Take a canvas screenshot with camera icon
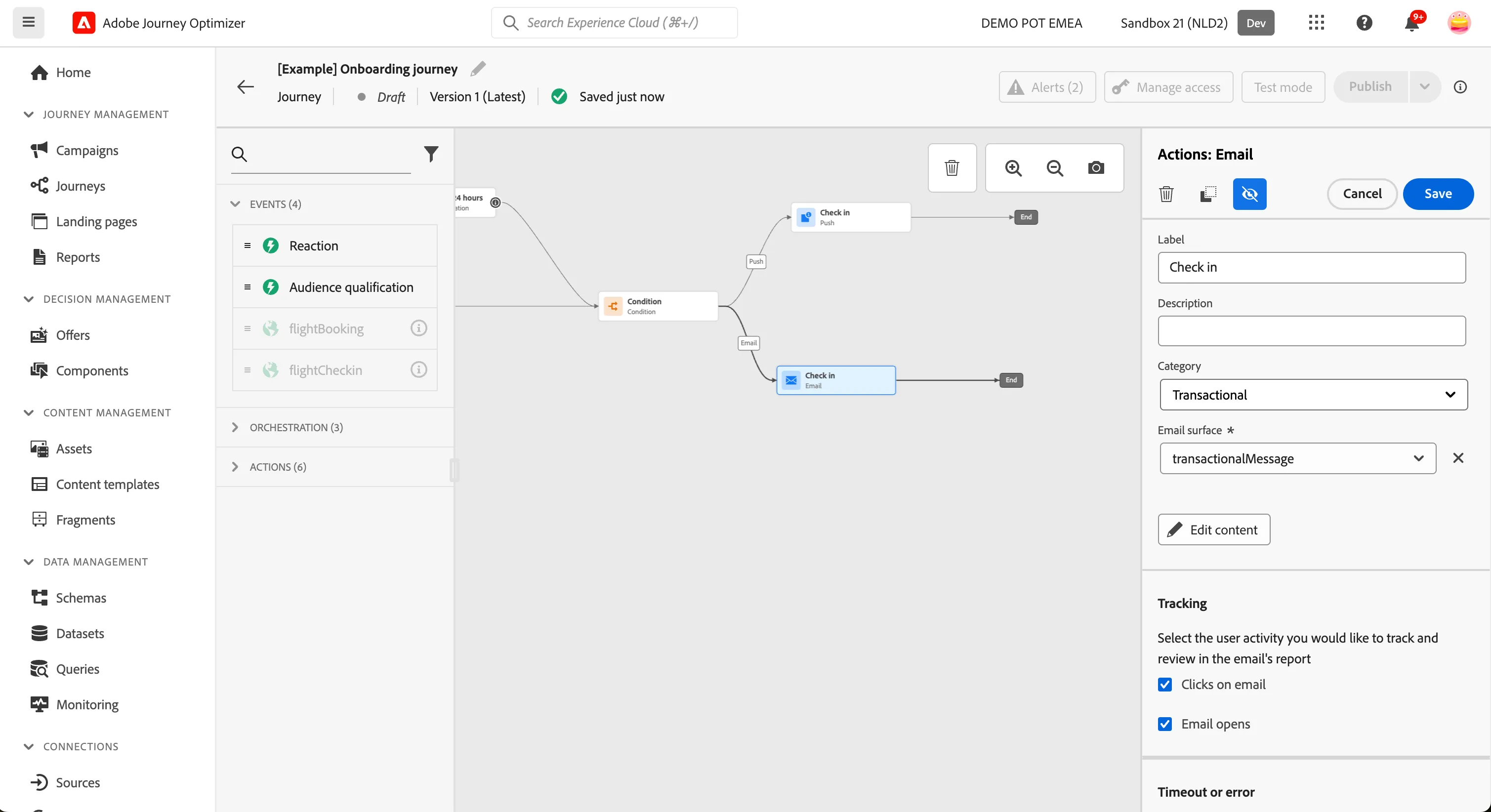Screen dimensions: 1491x812 [1096, 168]
